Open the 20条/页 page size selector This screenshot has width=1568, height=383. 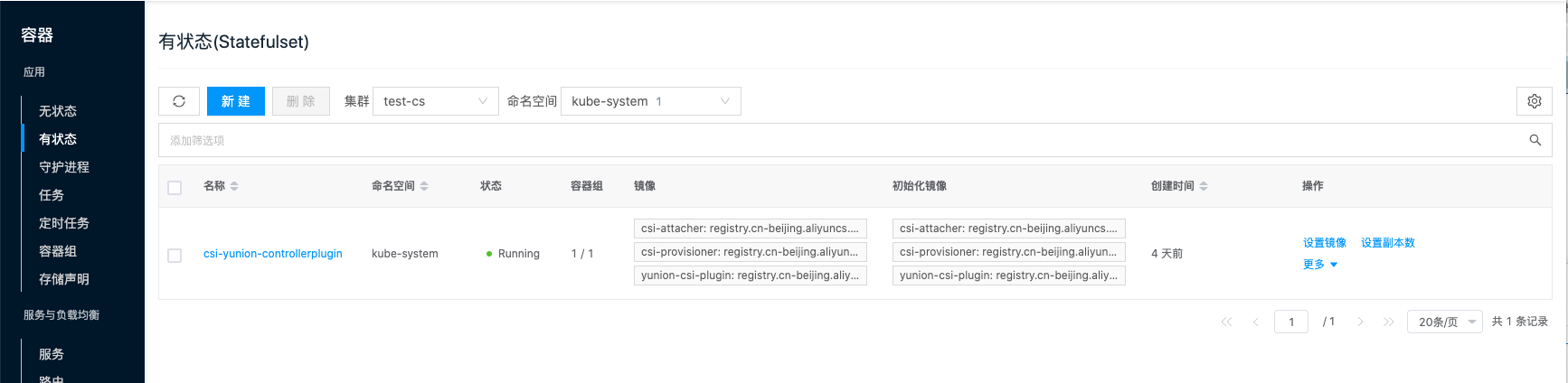(x=1444, y=322)
